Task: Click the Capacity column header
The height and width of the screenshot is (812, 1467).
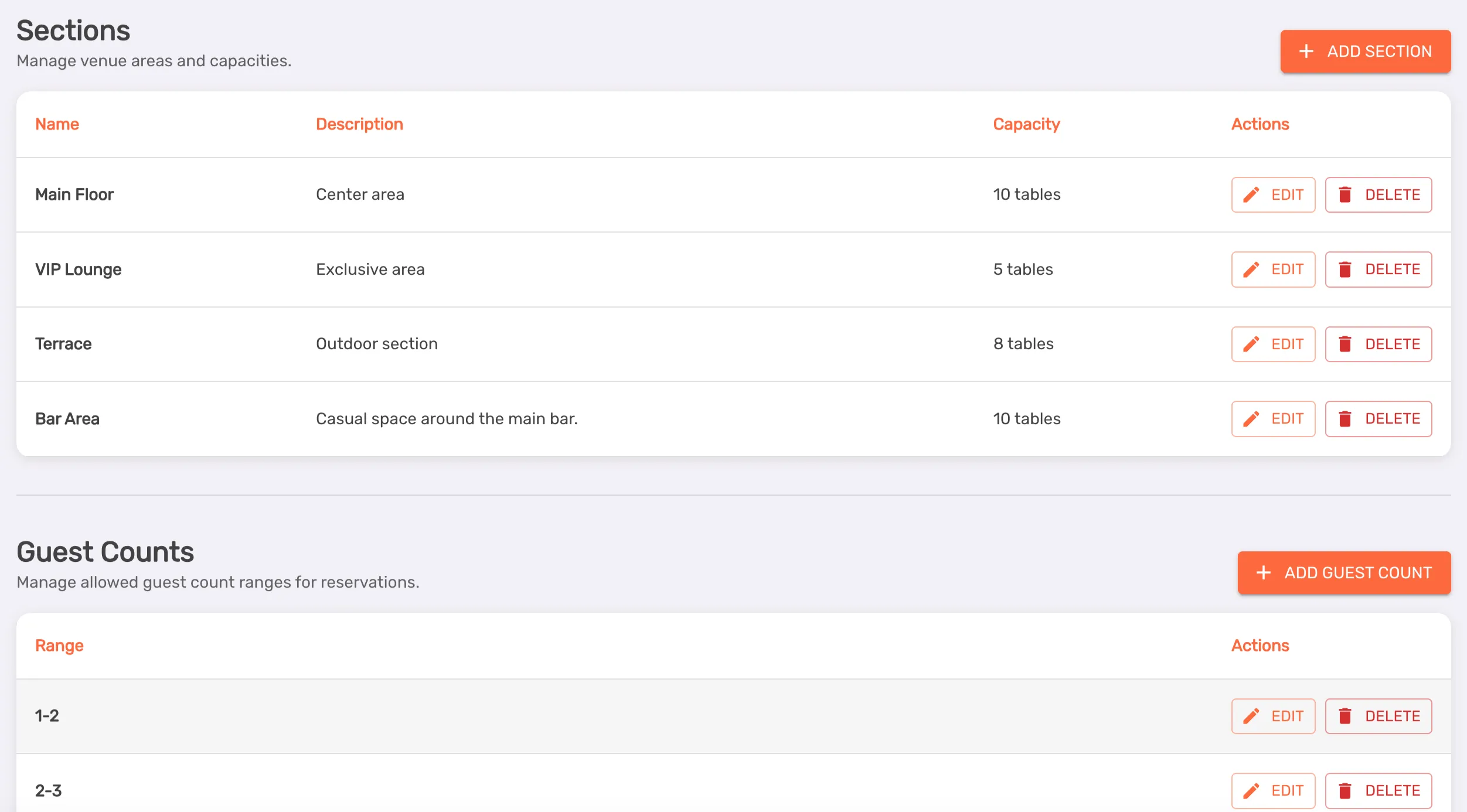Action: pyautogui.click(x=1026, y=124)
